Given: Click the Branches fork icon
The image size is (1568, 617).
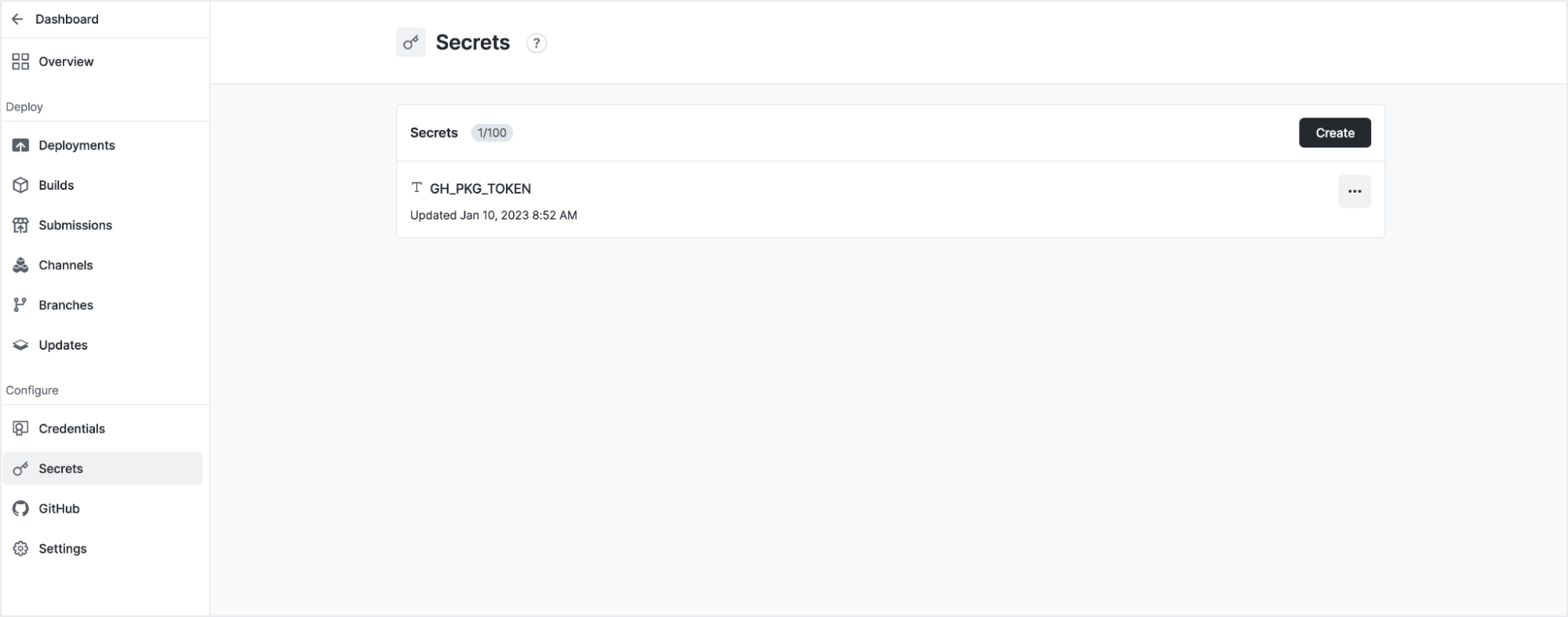Looking at the screenshot, I should pos(20,305).
